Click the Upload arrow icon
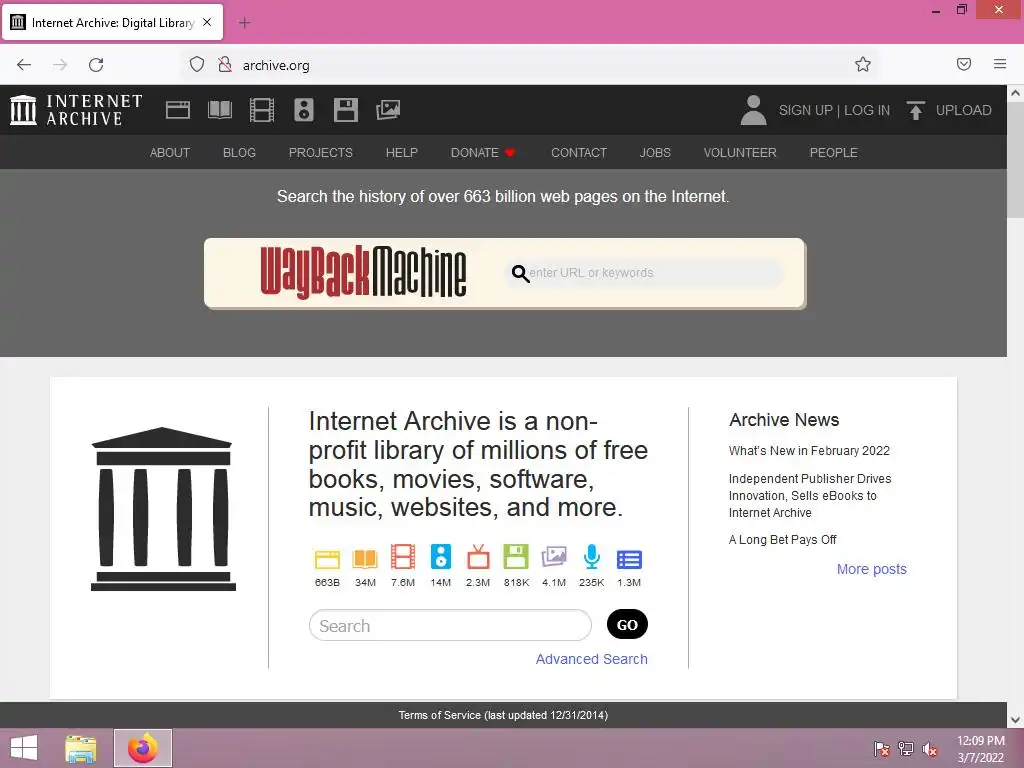Viewport: 1024px width, 768px height. 916,110
